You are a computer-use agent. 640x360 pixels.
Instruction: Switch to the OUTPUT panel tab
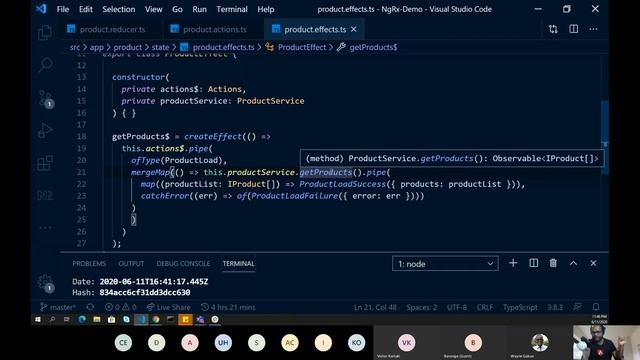tap(131, 264)
